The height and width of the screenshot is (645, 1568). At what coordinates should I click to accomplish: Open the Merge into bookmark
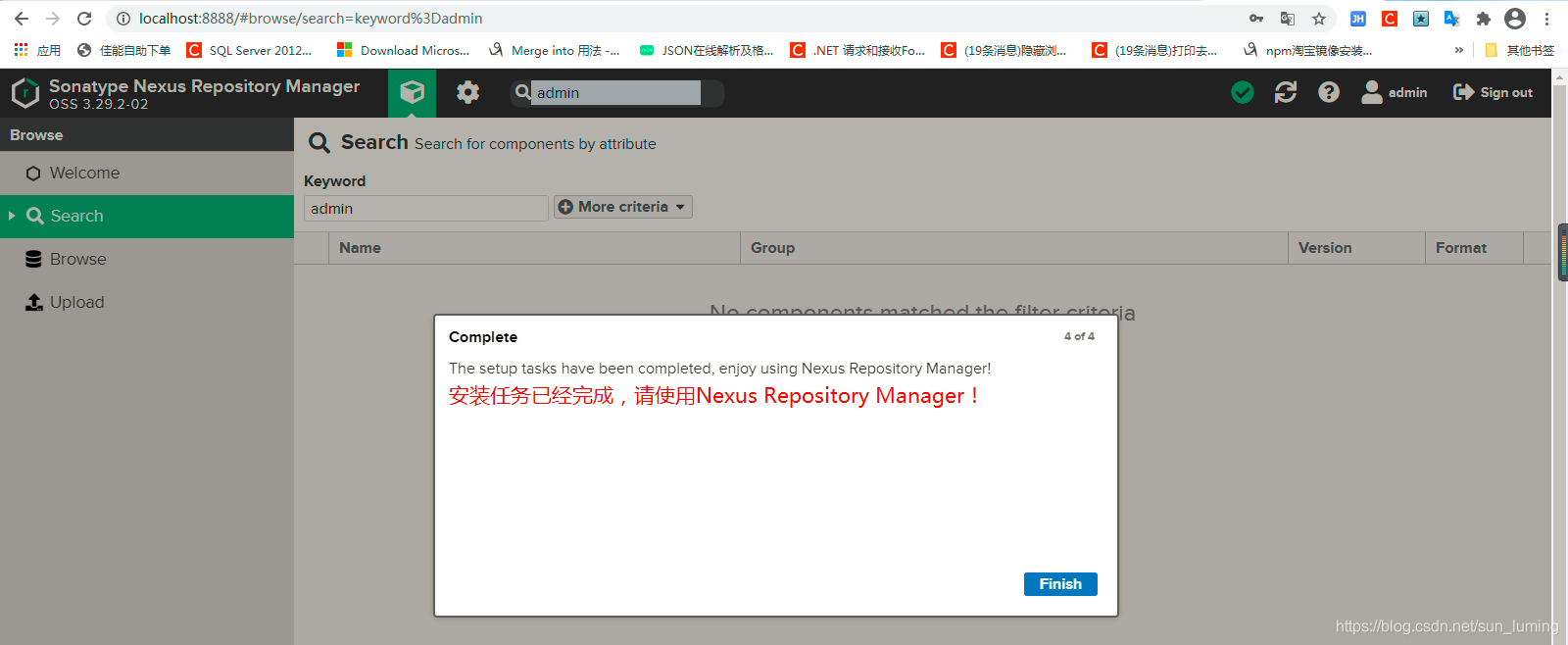pyautogui.click(x=555, y=50)
